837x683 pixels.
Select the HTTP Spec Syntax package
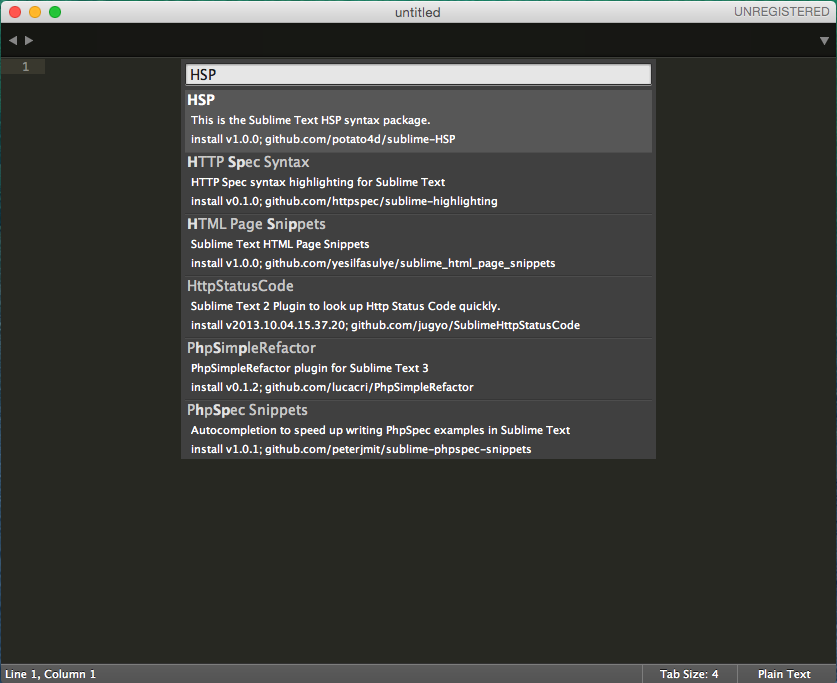click(418, 183)
